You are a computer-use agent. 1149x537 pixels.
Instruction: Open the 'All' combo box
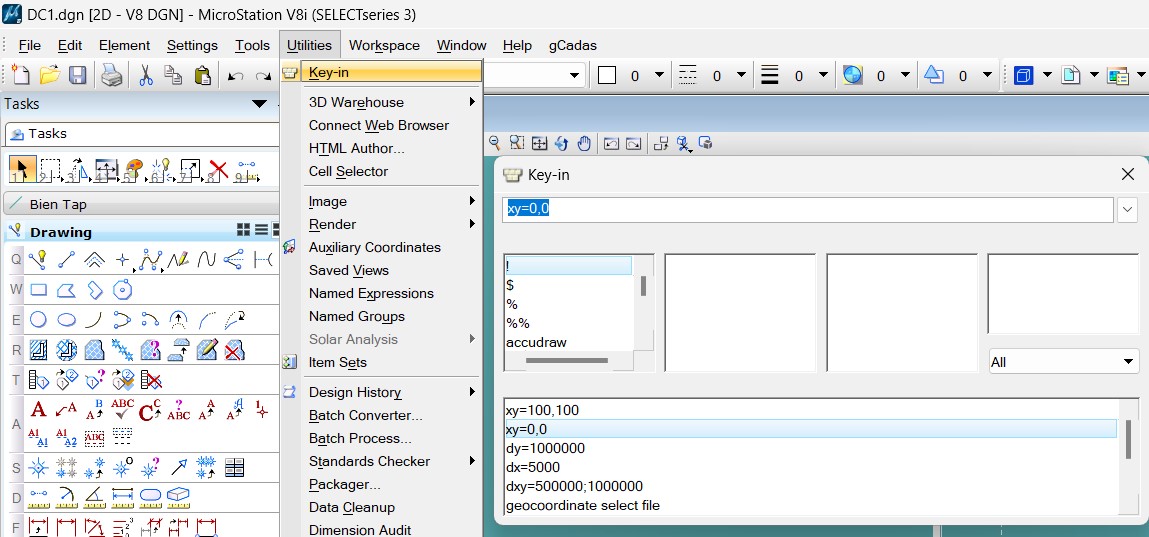(1063, 362)
